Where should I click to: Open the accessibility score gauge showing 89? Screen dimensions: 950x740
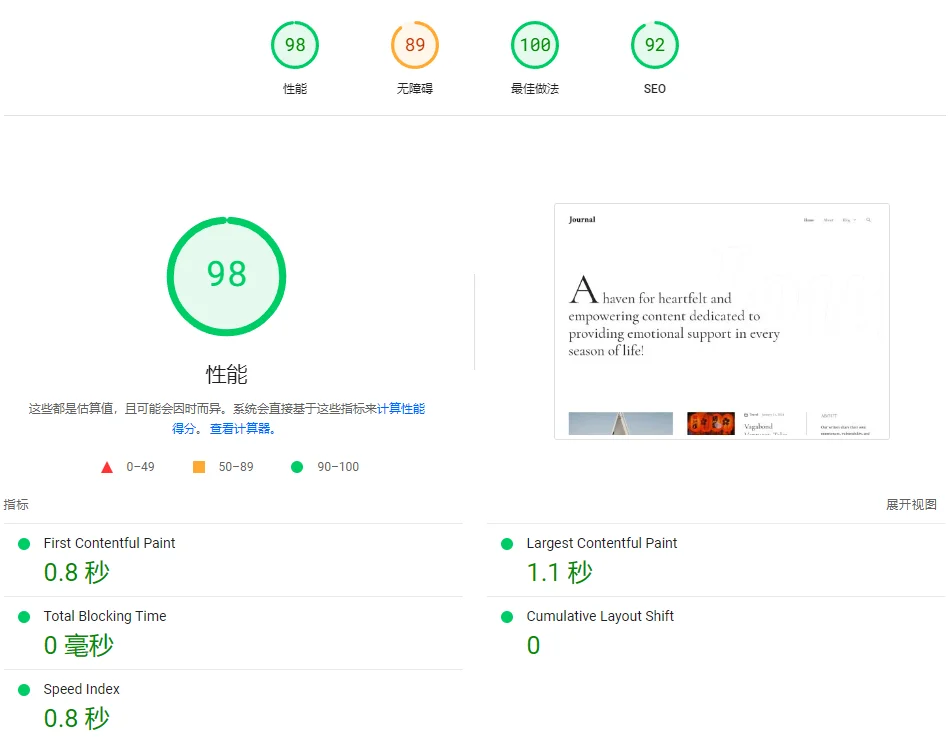click(414, 45)
